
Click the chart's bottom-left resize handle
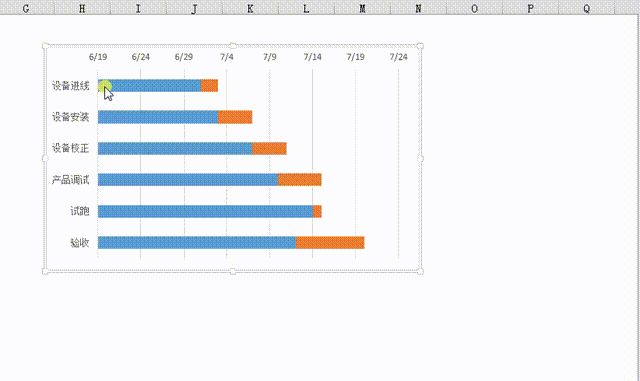coord(45,271)
